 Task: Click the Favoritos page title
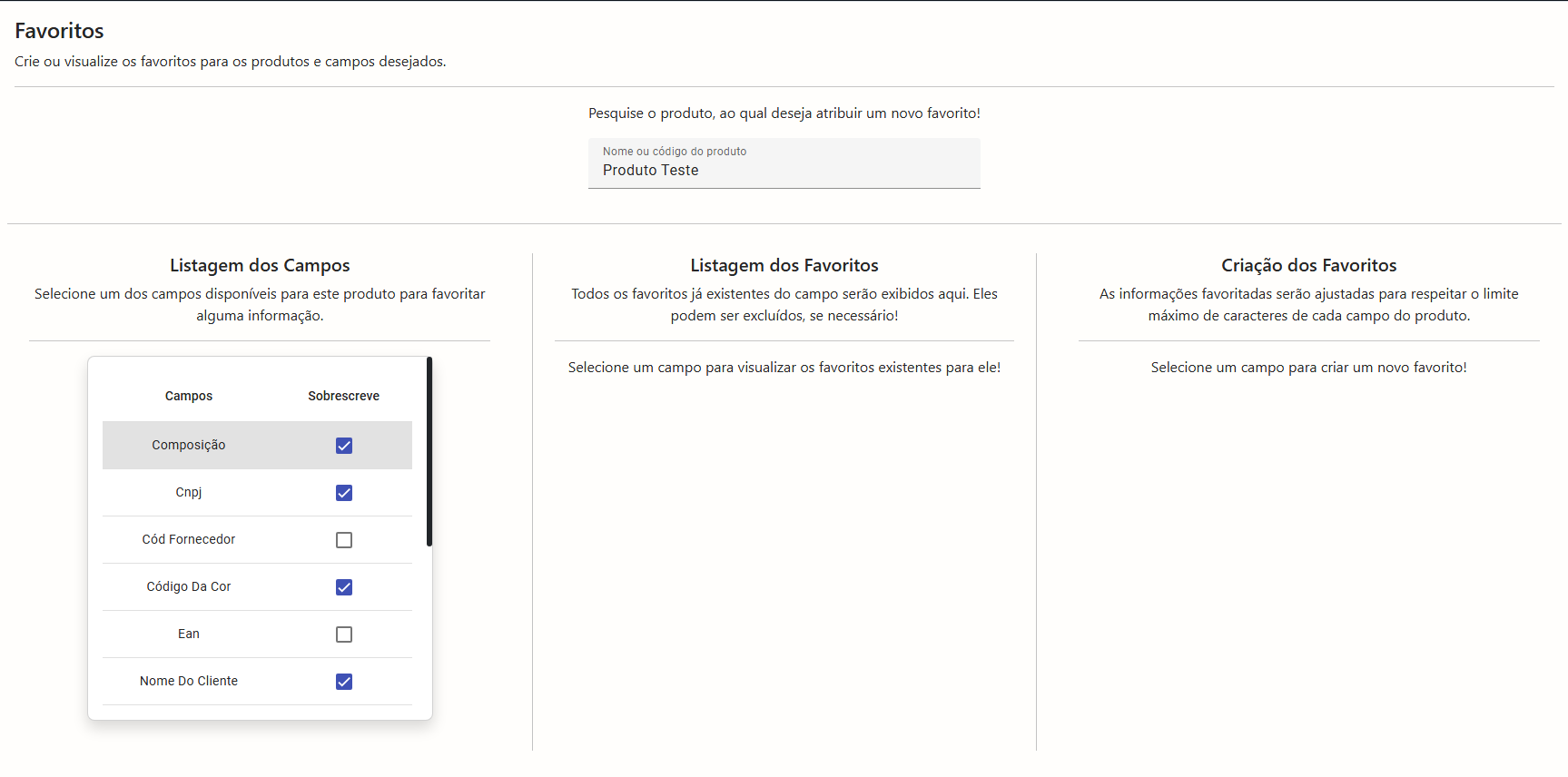pyautogui.click(x=59, y=31)
